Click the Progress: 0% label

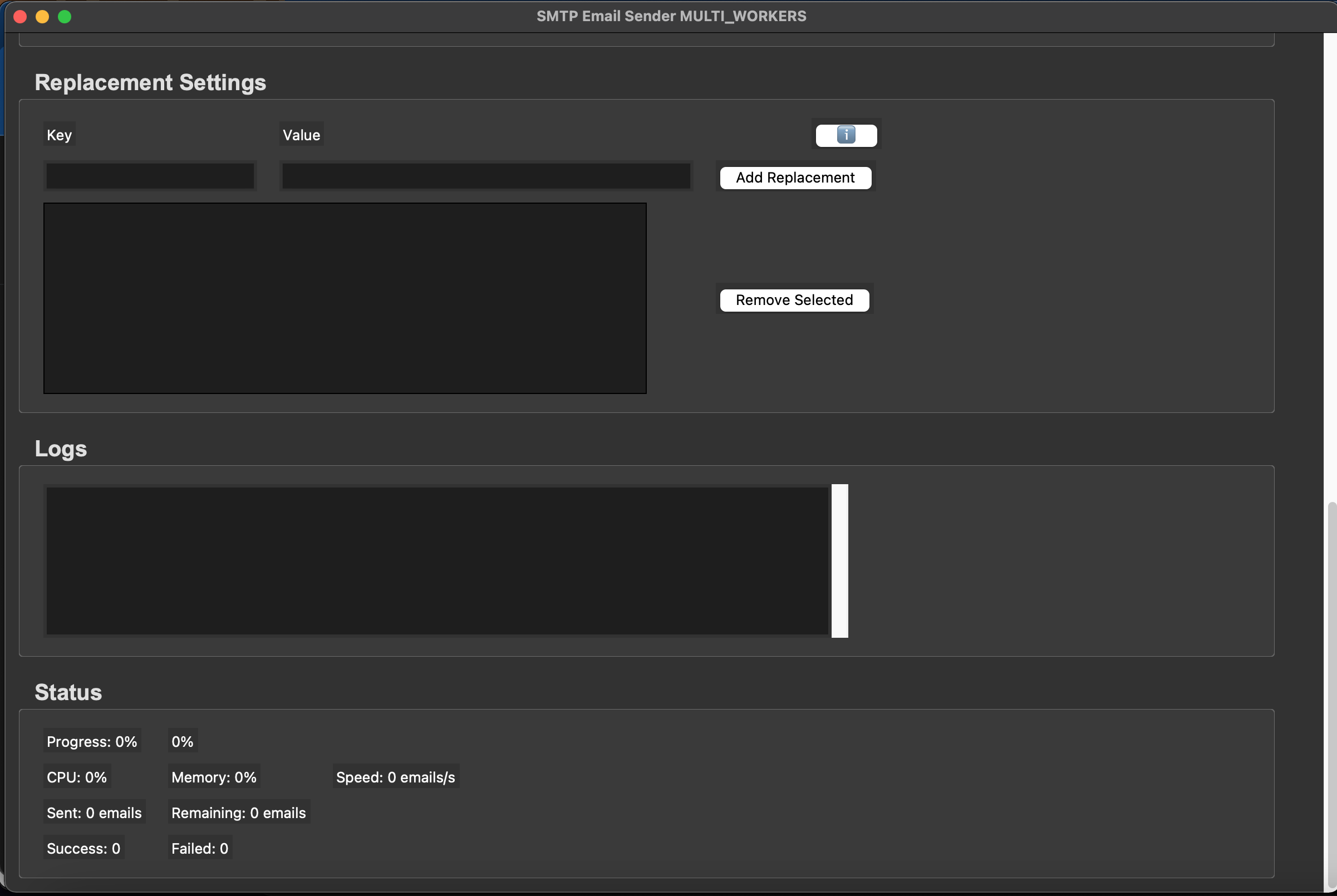91,741
